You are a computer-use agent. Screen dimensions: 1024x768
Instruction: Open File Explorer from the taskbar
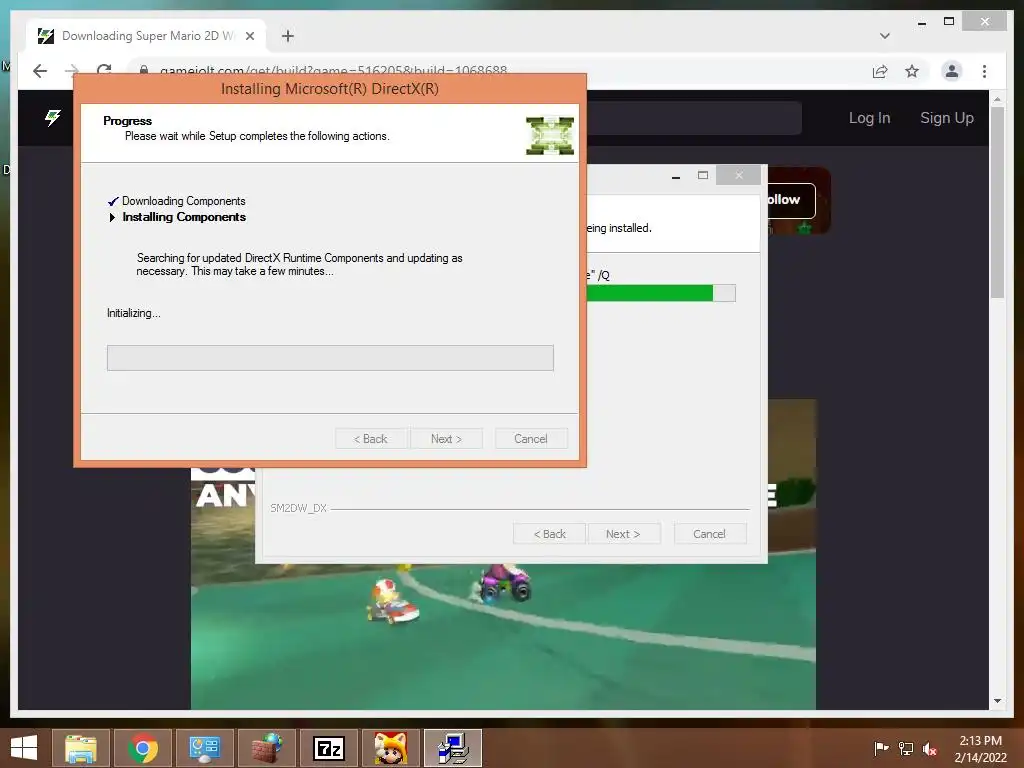tap(81, 748)
